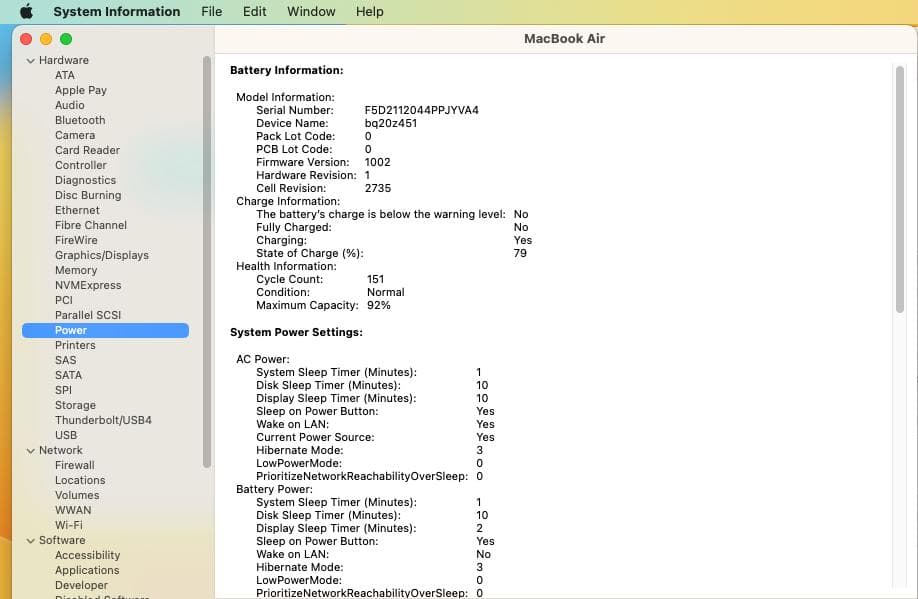Open Applications under Software
This screenshot has height=599, width=918.
tap(88, 570)
